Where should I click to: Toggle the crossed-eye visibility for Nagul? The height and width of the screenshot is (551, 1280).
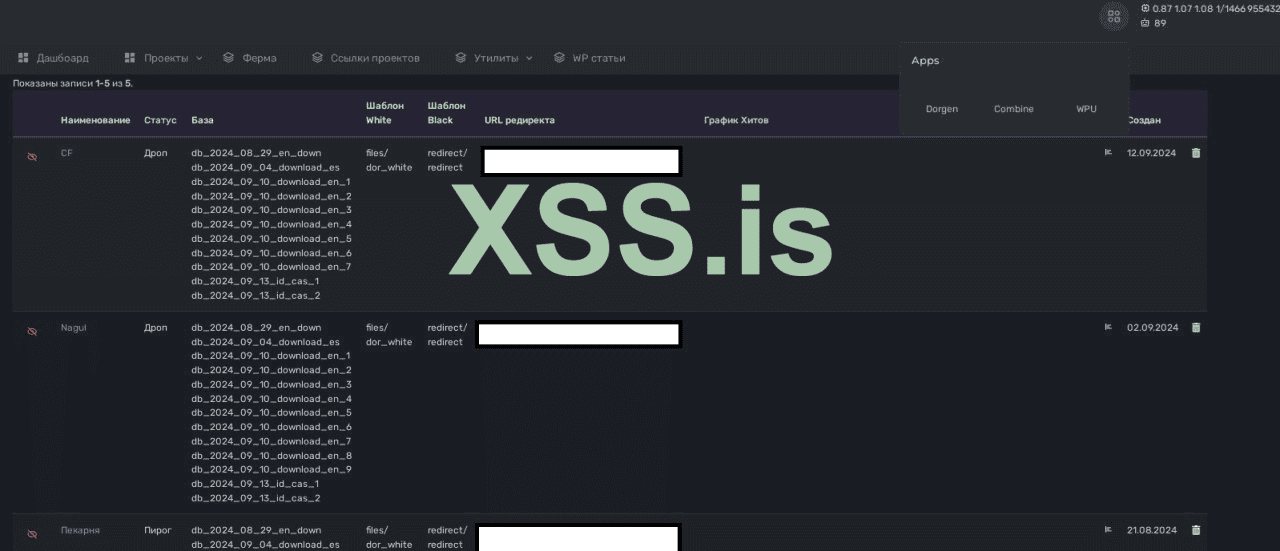[x=32, y=331]
